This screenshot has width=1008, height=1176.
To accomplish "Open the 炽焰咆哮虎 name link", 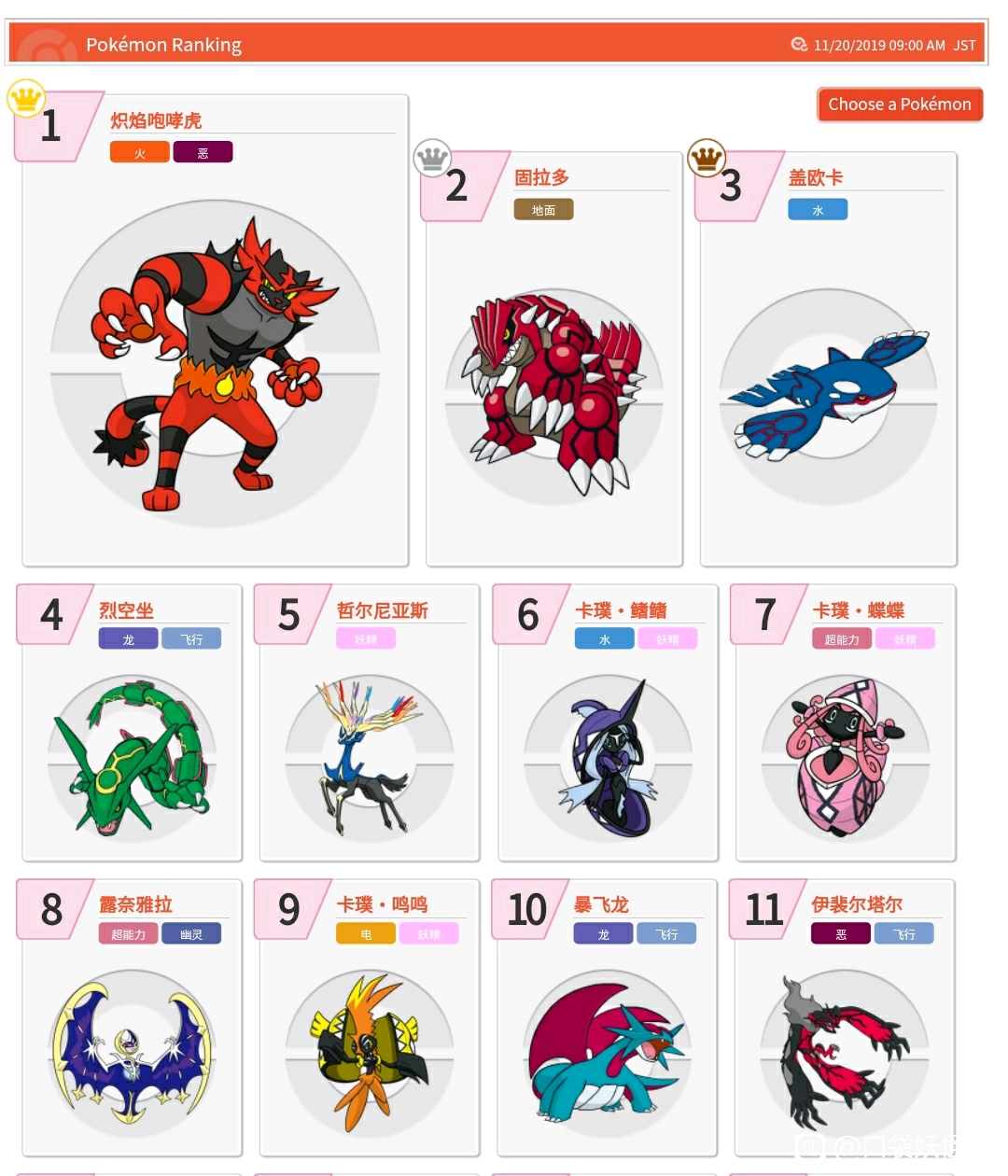I will (x=156, y=120).
